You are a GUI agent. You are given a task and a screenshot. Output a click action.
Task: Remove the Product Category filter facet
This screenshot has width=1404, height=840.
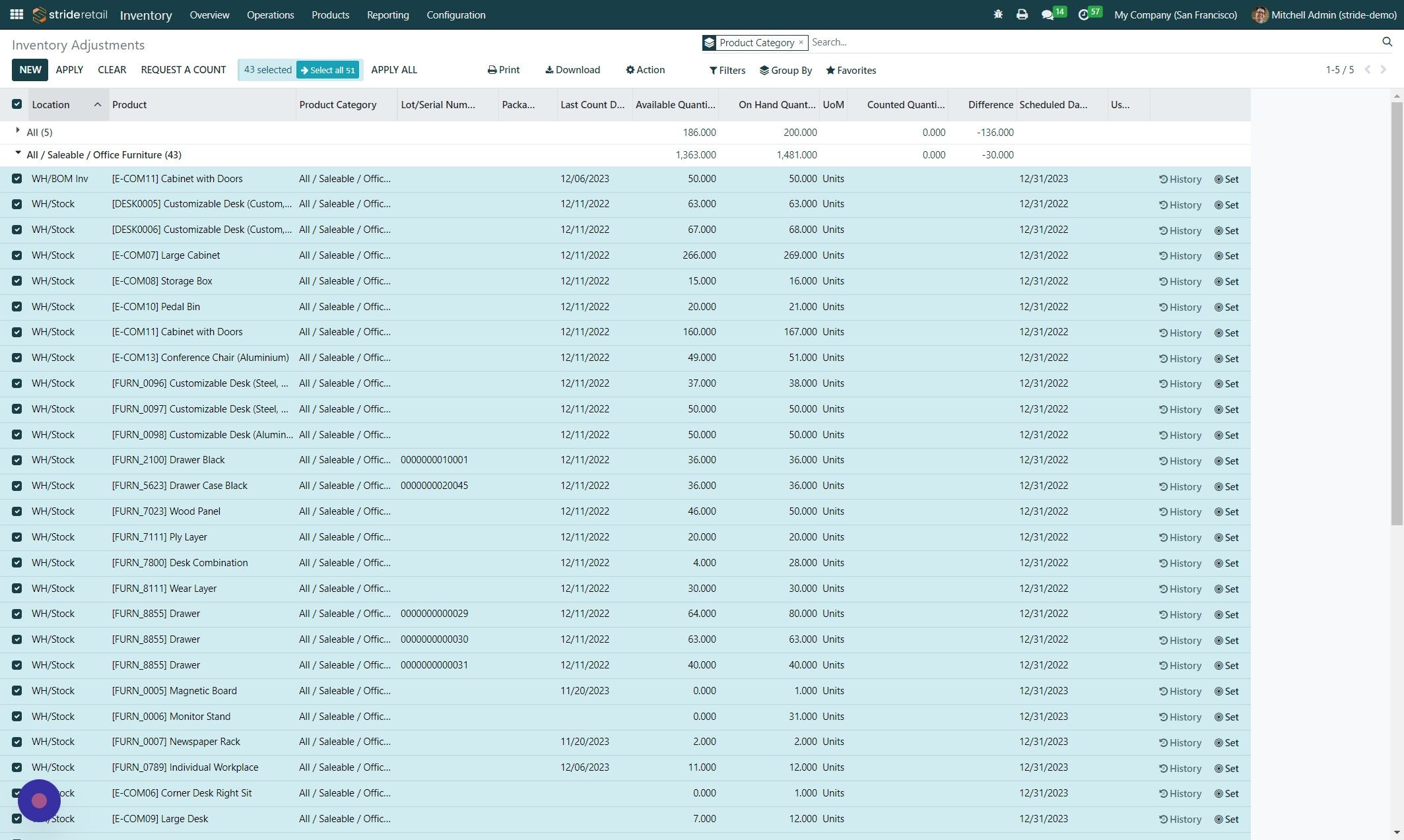point(801,42)
